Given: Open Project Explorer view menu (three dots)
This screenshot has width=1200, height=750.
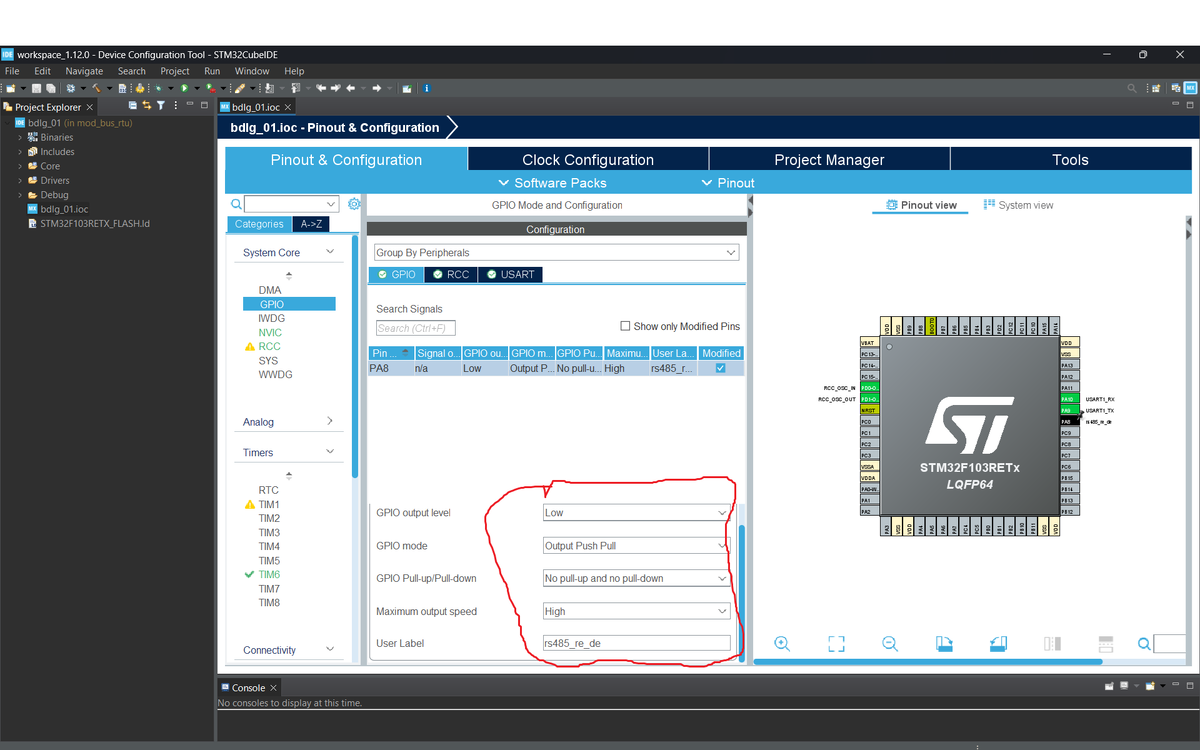Looking at the screenshot, I should point(176,106).
